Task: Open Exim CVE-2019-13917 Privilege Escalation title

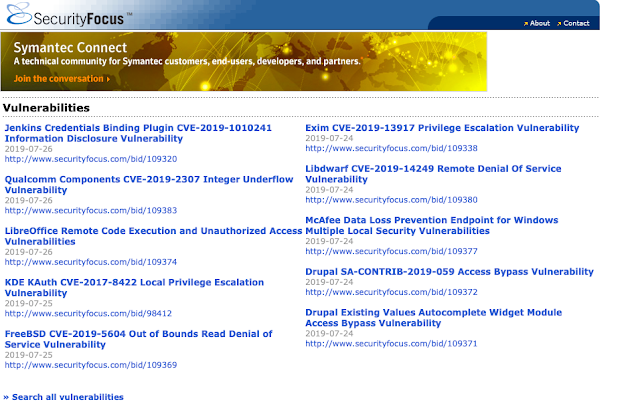Action: (x=442, y=128)
